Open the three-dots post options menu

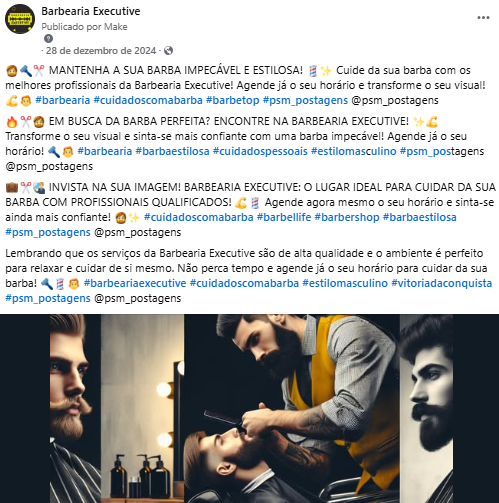pyautogui.click(x=483, y=18)
